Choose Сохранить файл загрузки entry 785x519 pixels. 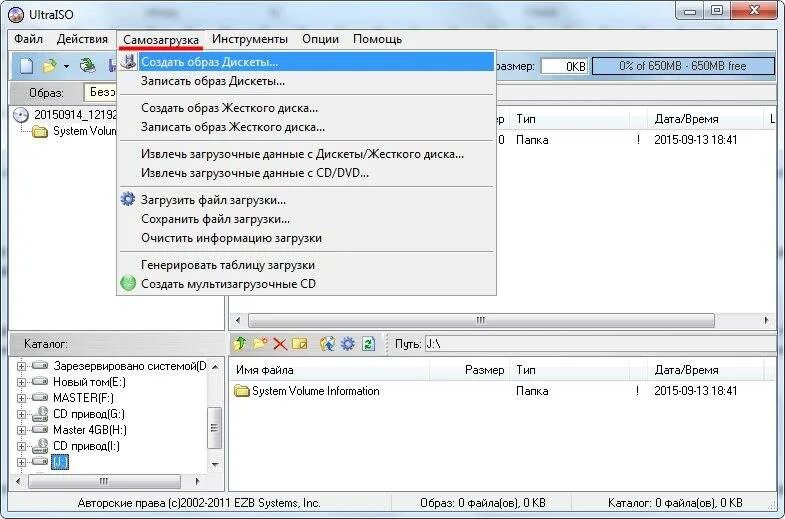[x=306, y=219]
